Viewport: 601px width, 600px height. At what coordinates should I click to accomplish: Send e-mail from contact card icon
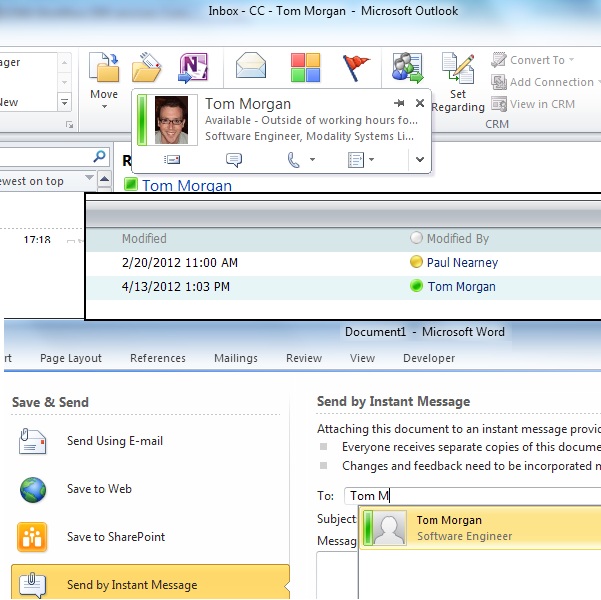172,159
